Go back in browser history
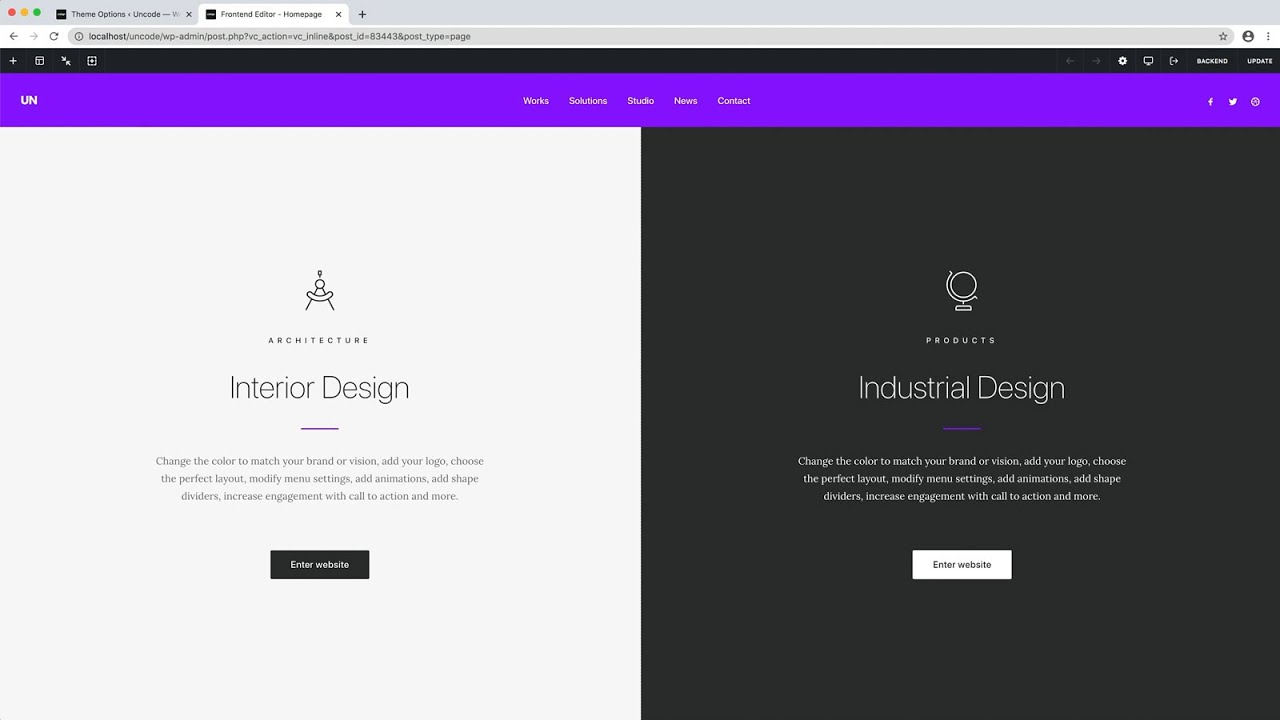This screenshot has width=1280, height=720. (13, 36)
